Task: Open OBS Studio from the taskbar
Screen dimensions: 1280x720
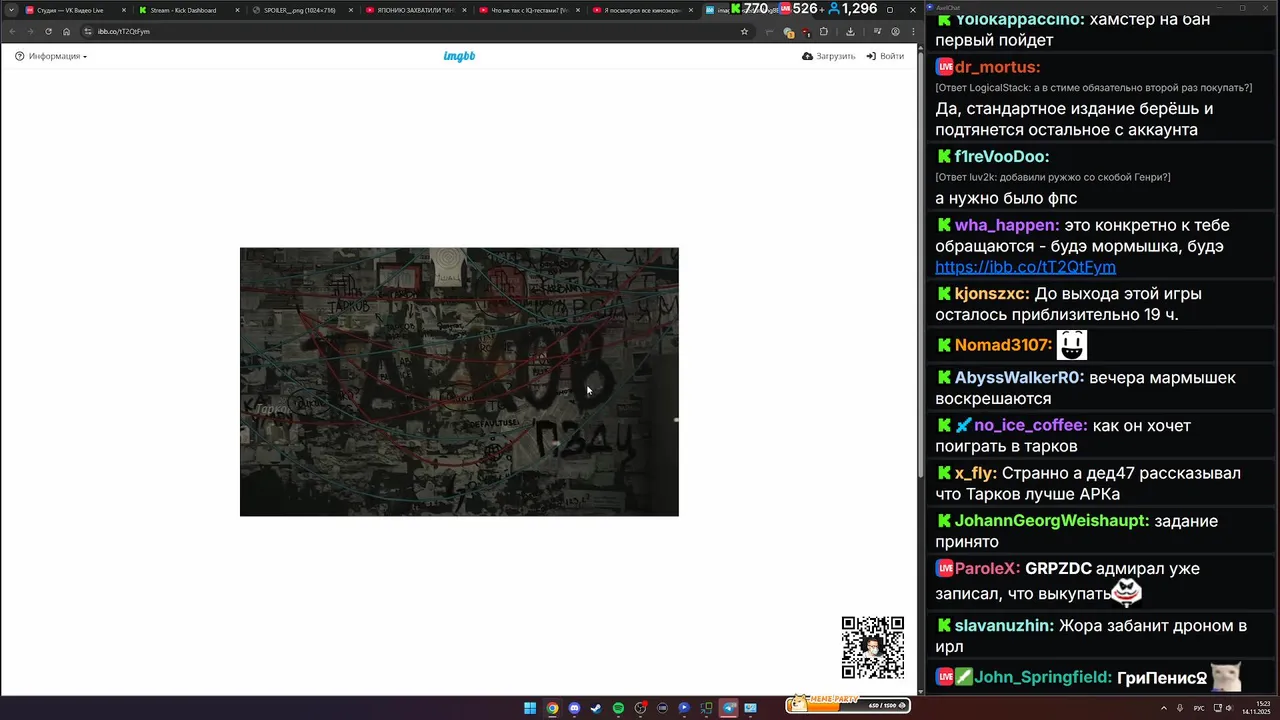Action: [x=641, y=708]
